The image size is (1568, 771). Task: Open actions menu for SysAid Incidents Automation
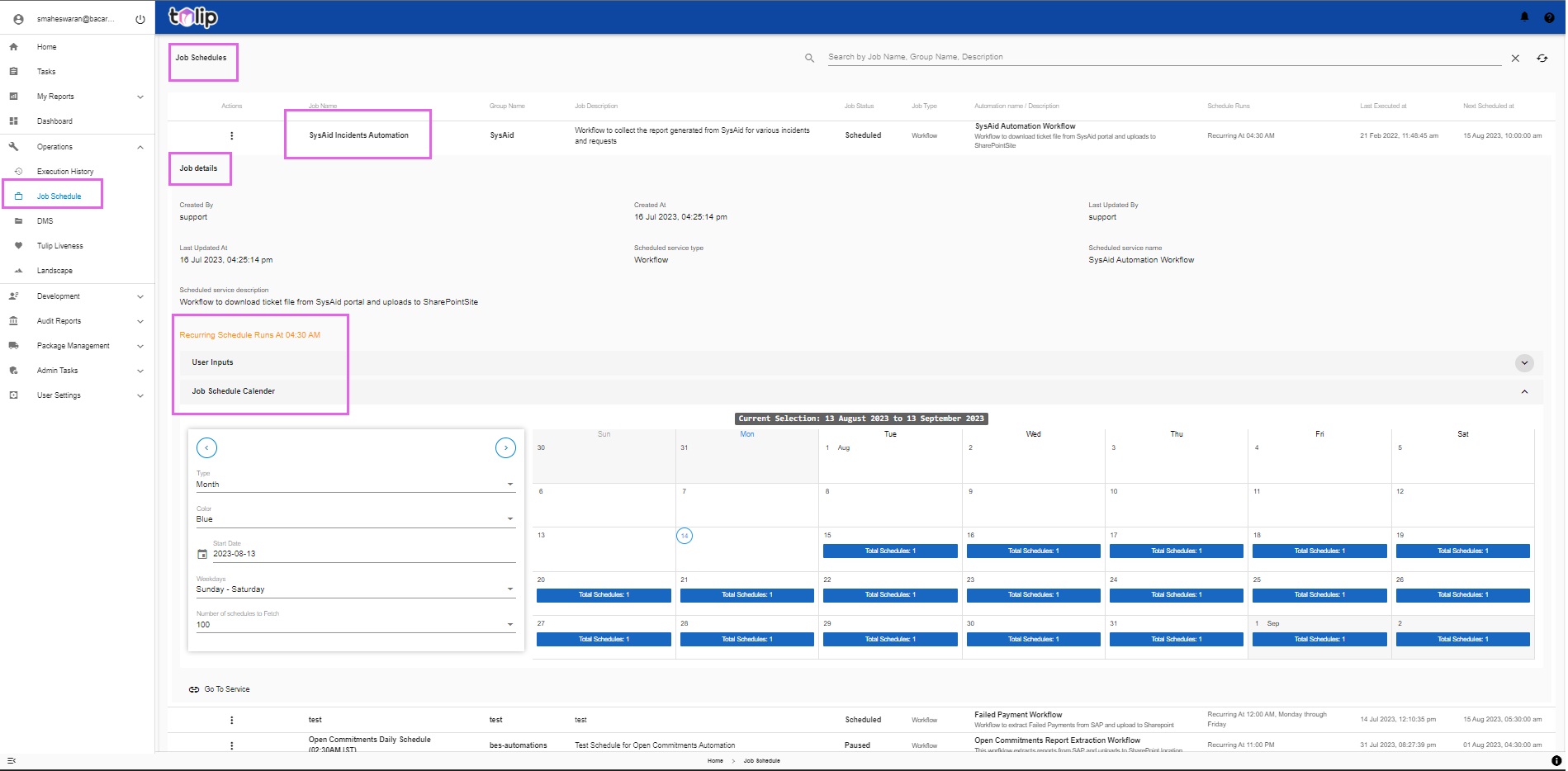231,135
